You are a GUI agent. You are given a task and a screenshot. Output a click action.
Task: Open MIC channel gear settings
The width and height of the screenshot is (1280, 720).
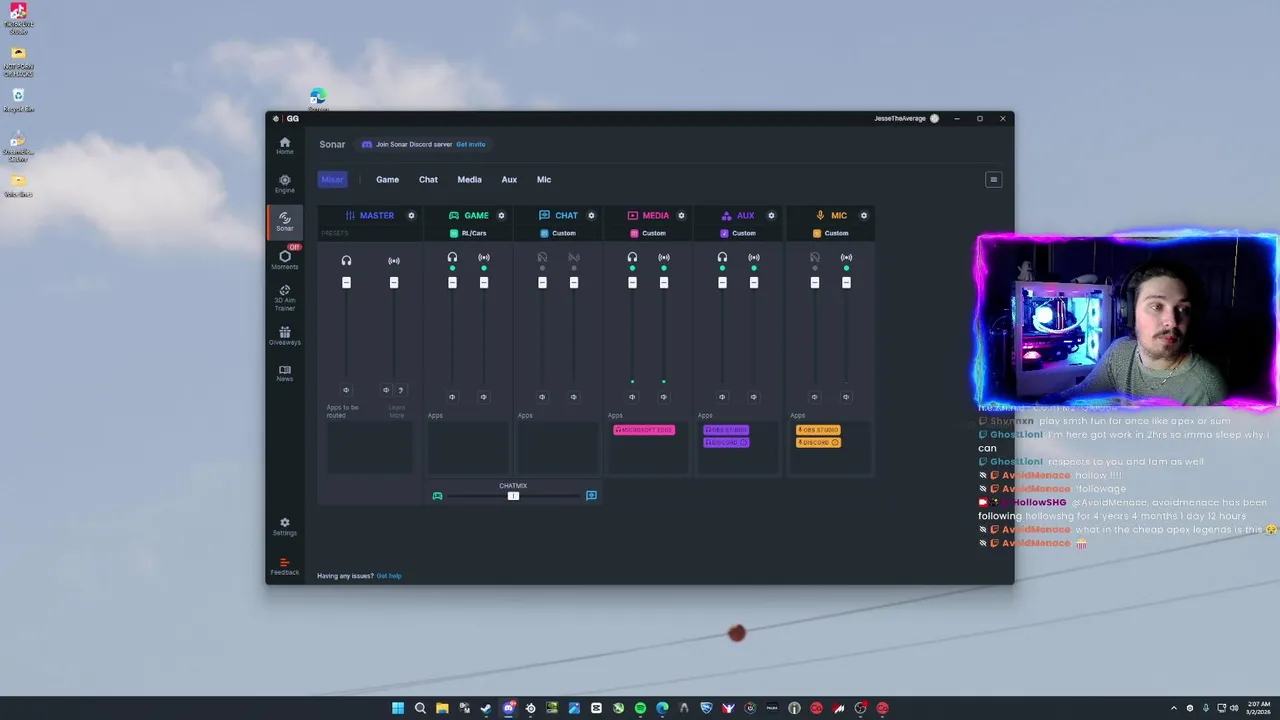point(864,215)
